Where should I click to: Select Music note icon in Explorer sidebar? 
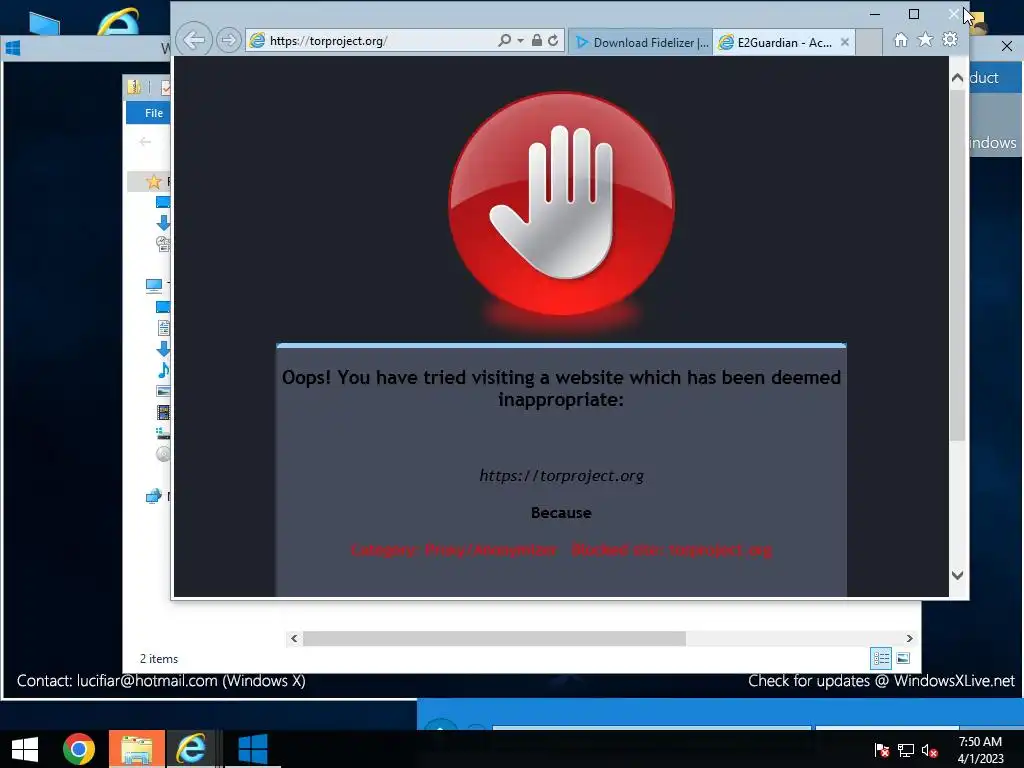point(163,370)
